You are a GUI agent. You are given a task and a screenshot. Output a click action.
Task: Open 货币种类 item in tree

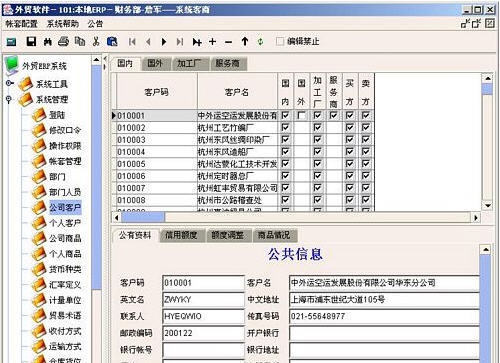click(x=65, y=269)
